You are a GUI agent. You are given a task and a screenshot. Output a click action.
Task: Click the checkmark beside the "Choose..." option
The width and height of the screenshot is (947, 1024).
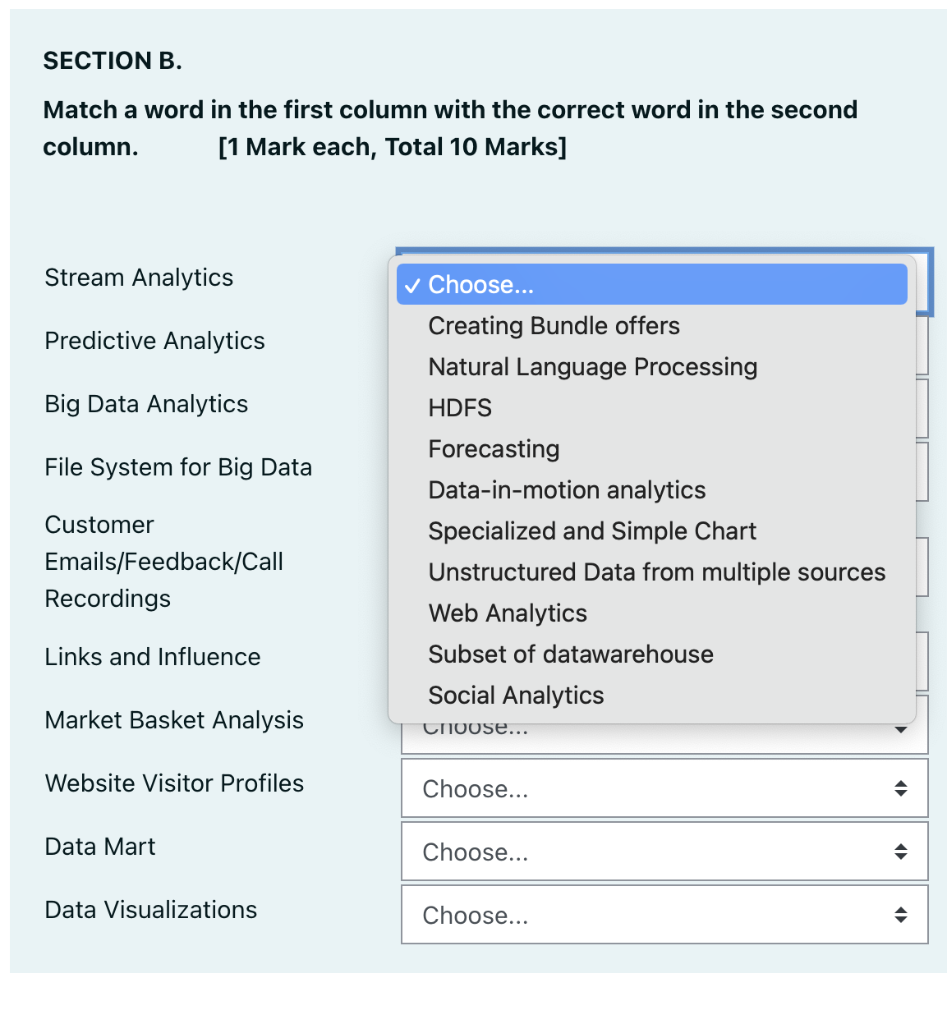411,285
